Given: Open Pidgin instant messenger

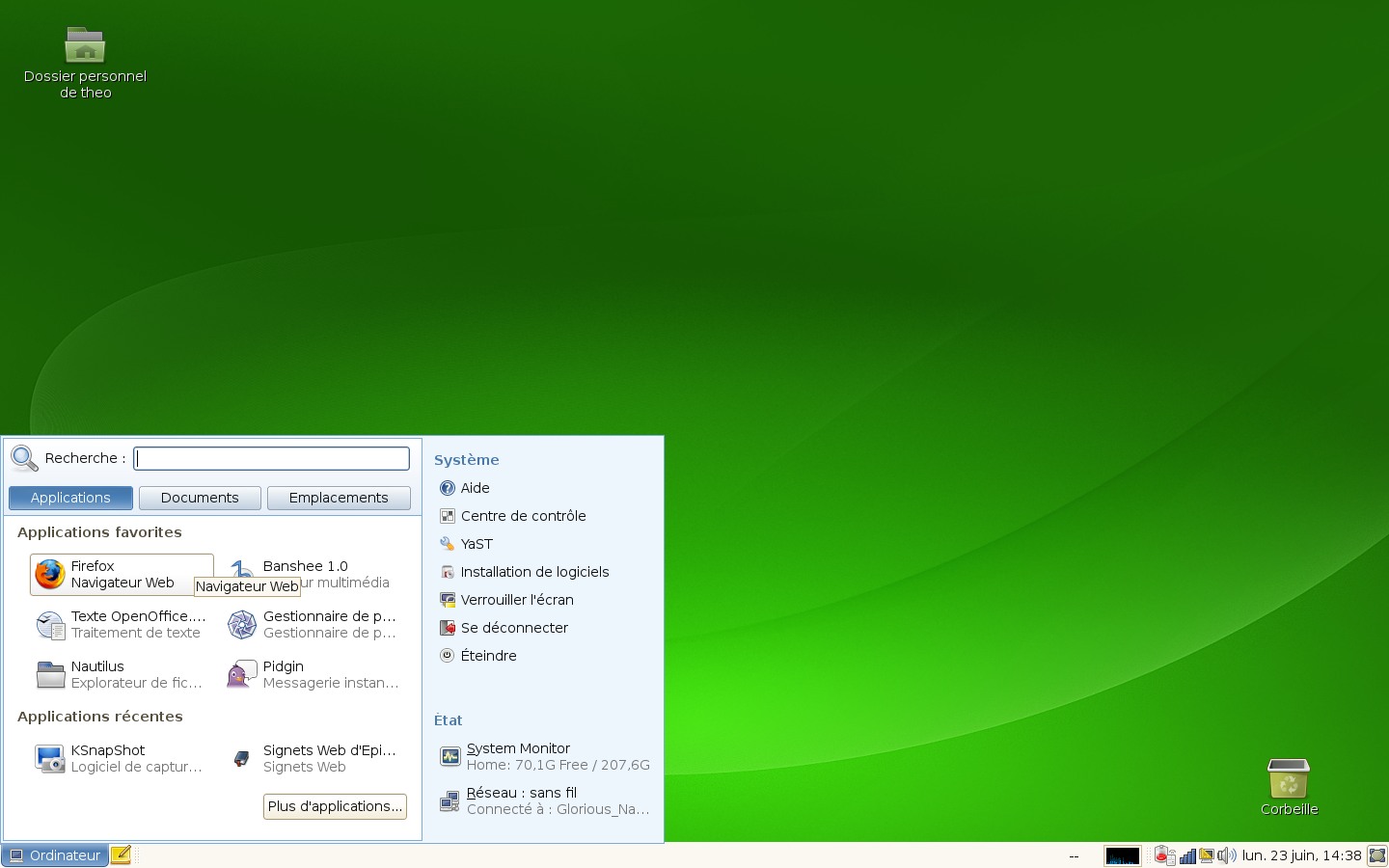Looking at the screenshot, I should (x=314, y=675).
